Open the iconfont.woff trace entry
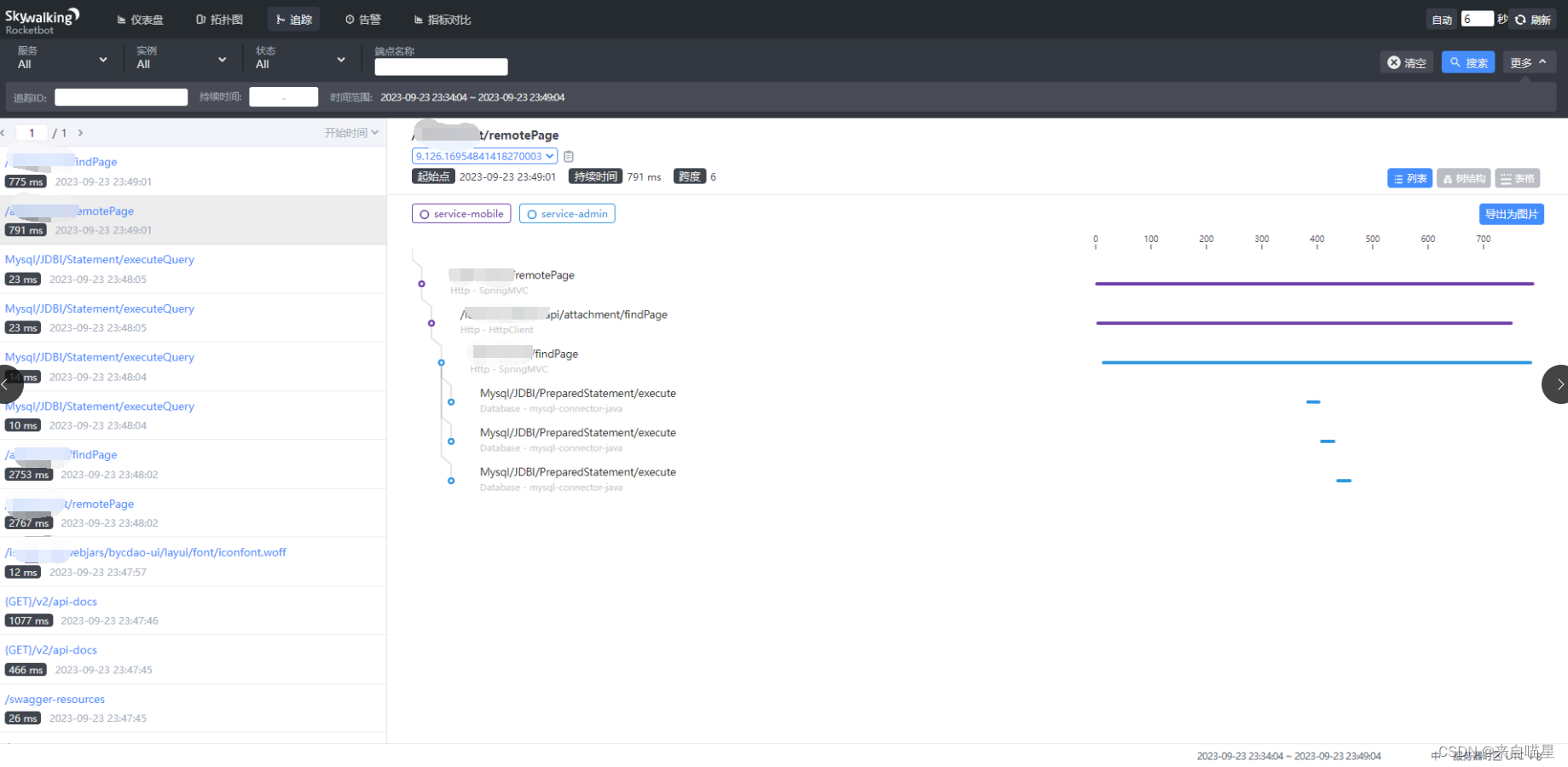 coord(193,562)
